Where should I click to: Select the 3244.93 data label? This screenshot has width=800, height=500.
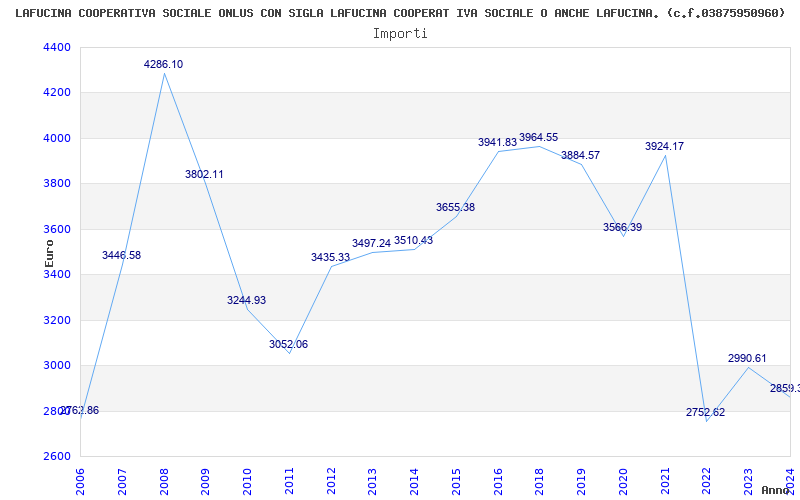[x=246, y=300]
